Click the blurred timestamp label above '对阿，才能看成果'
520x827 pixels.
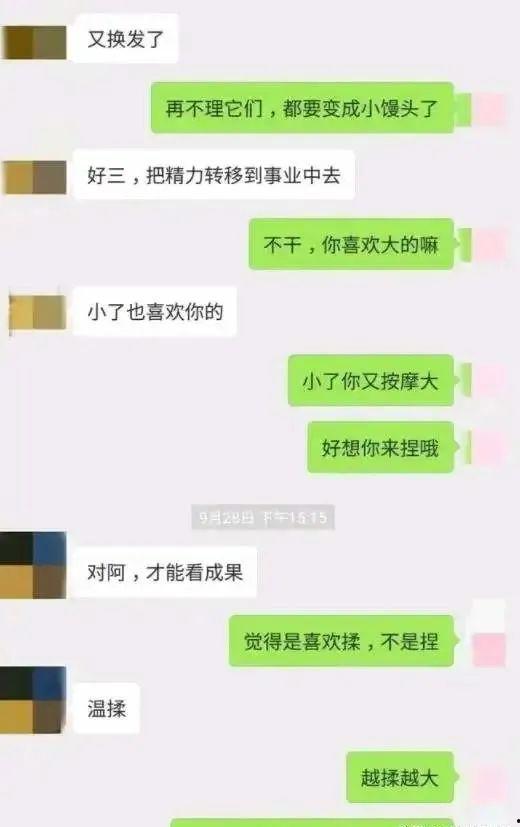click(263, 517)
